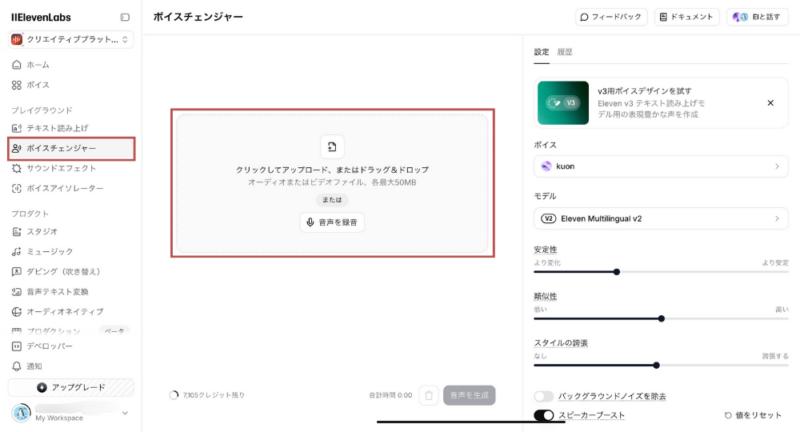Open ホーム from the sidebar
This screenshot has width=800, height=432.
coord(37,65)
